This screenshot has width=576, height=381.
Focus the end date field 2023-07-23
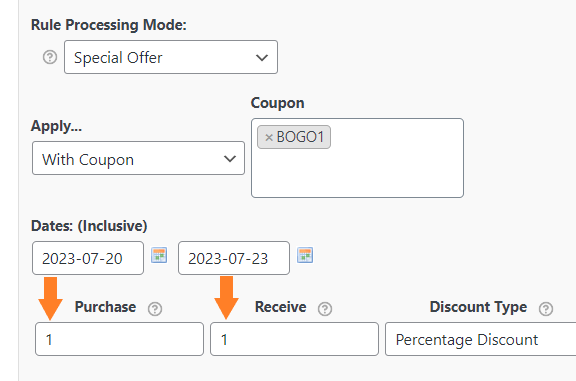[234, 258]
